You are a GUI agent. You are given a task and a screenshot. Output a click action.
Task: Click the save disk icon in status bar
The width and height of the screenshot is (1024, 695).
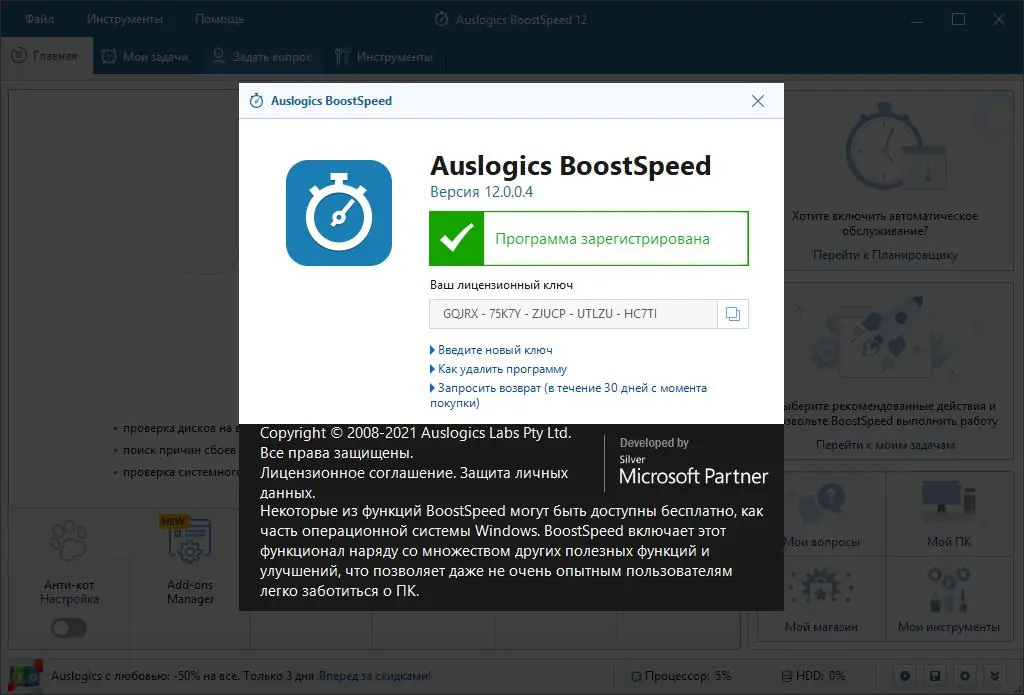click(x=935, y=676)
